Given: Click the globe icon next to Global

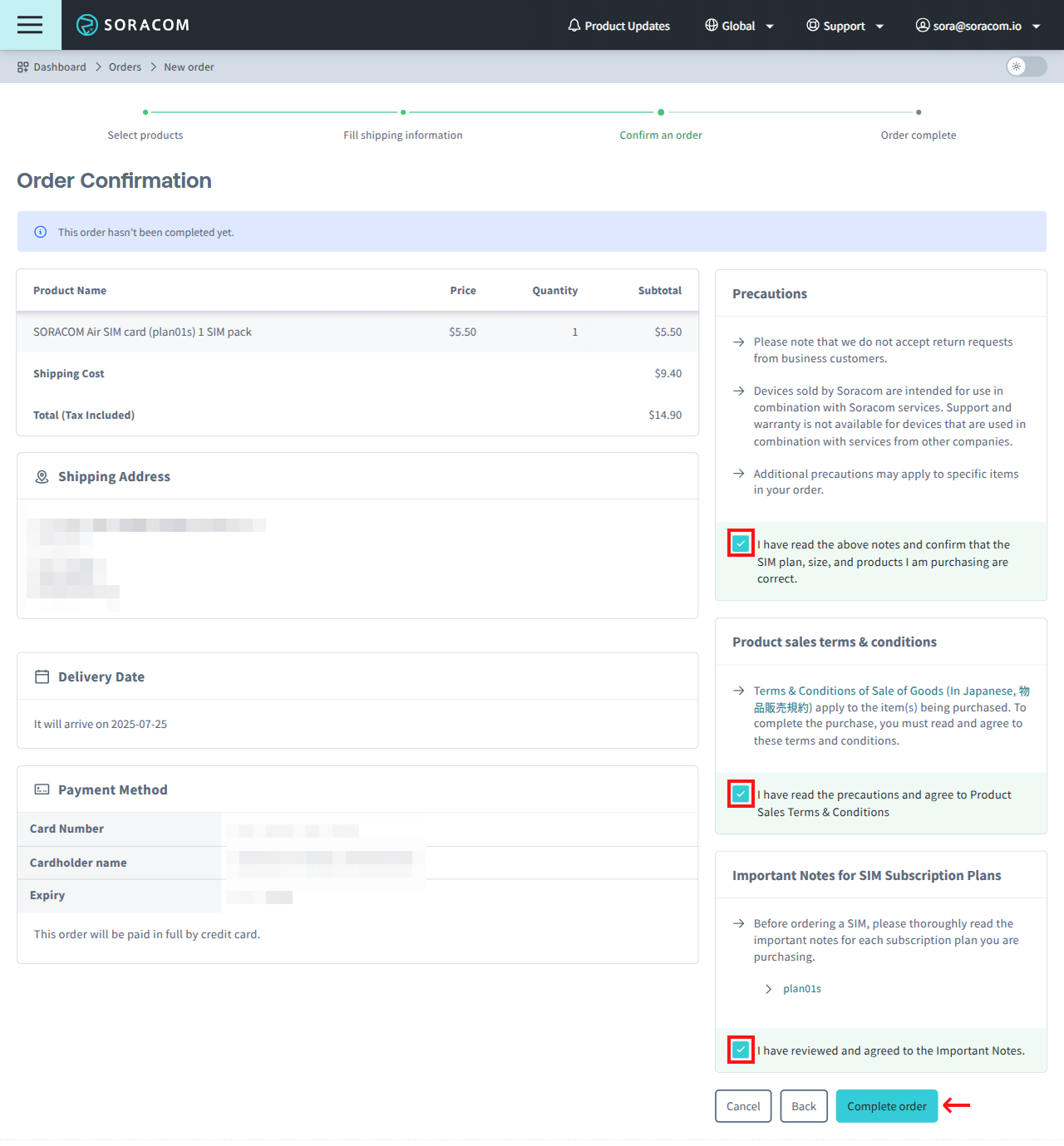Looking at the screenshot, I should tap(712, 25).
